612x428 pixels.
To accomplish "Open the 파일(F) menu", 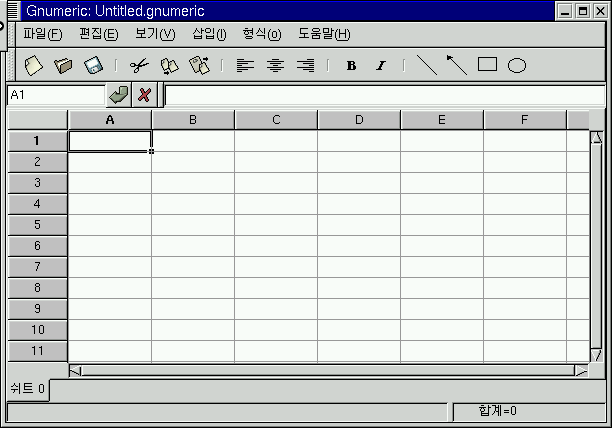I will click(43, 34).
